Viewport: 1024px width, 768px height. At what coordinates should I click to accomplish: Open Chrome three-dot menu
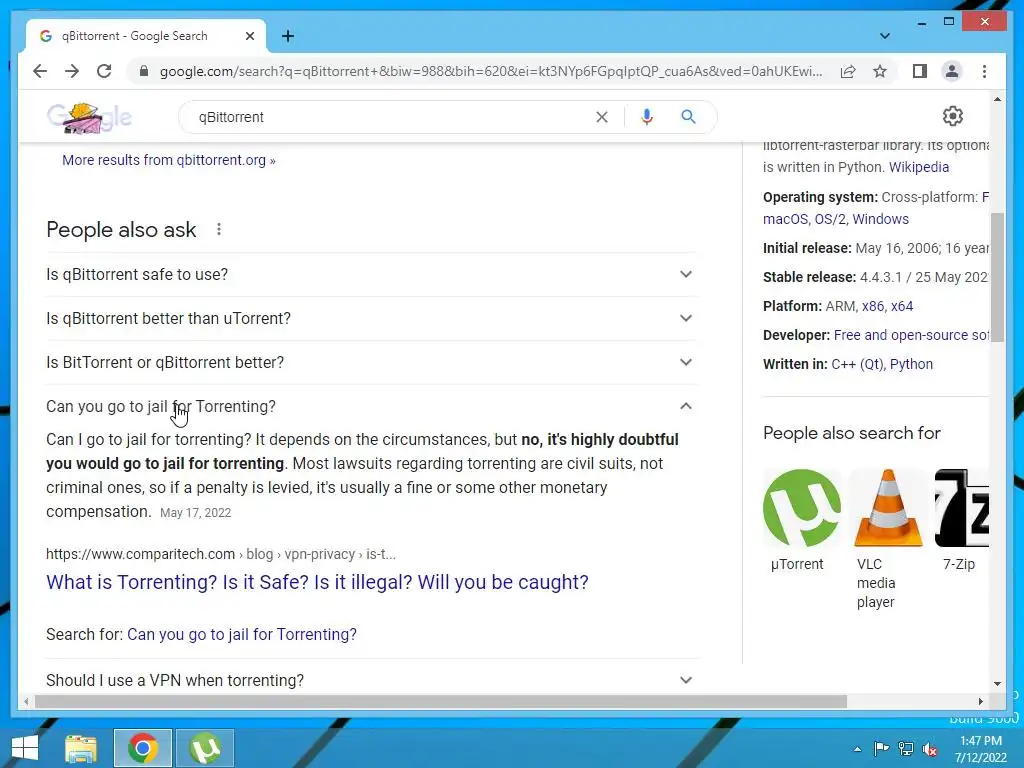[984, 71]
